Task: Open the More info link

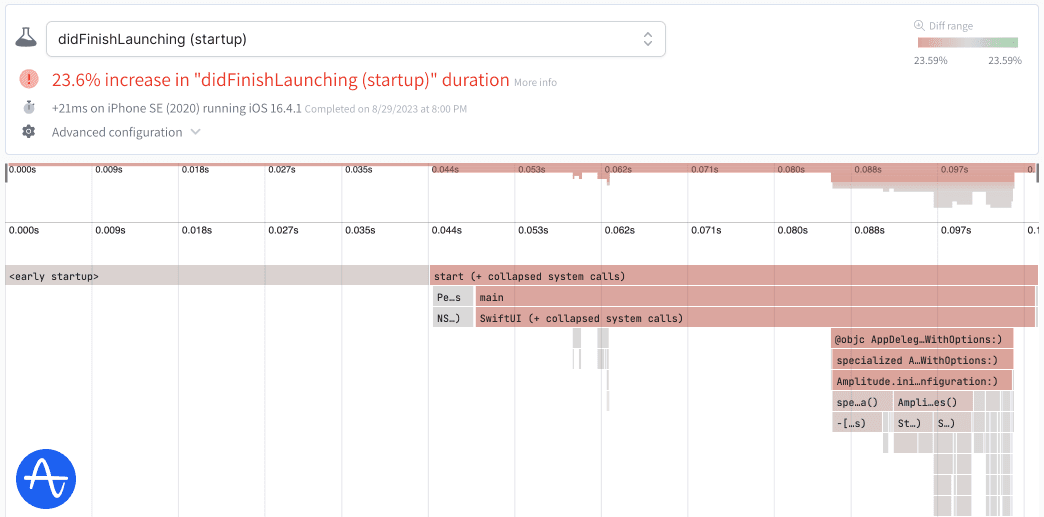Action: click(535, 82)
